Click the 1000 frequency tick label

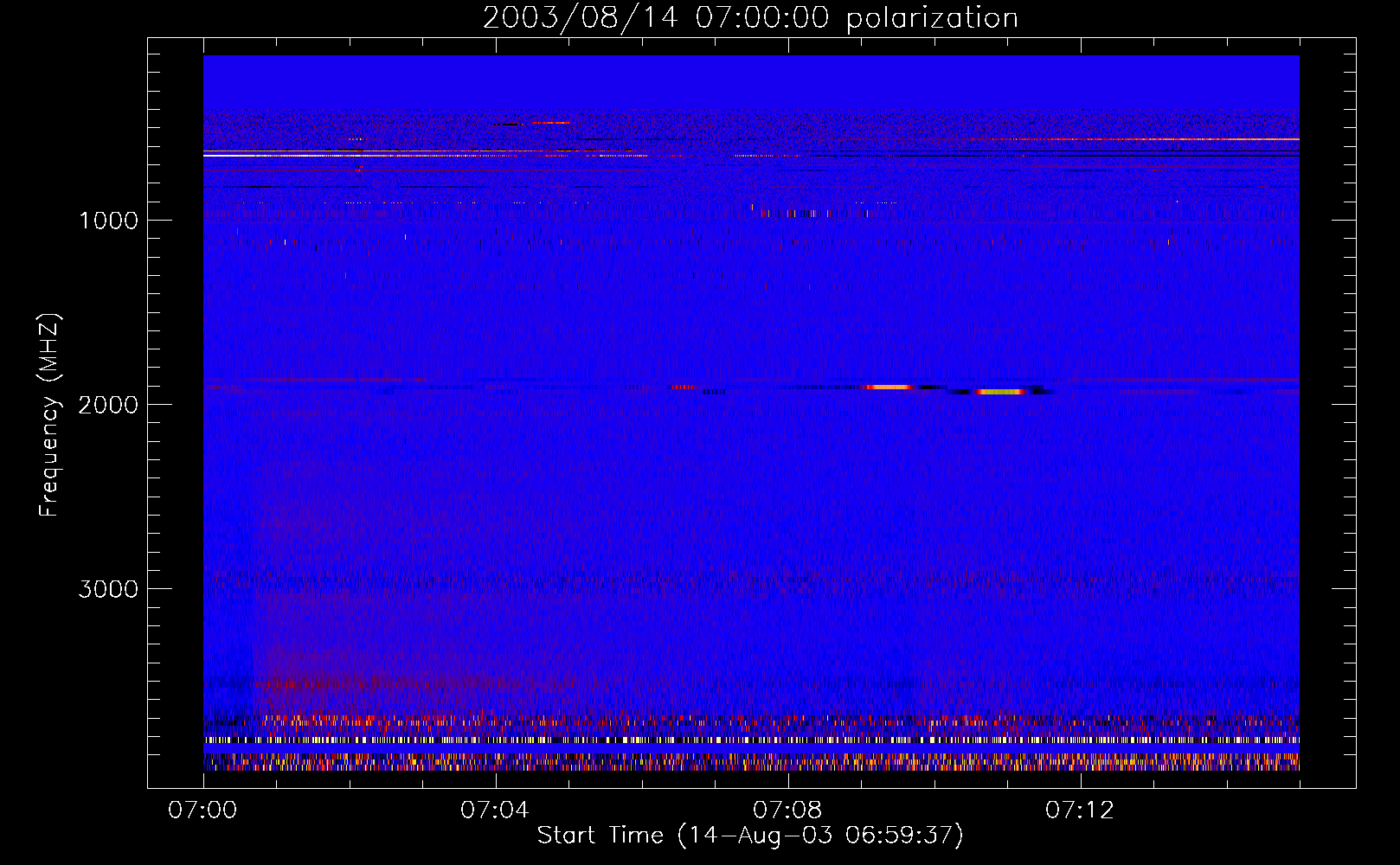tap(109, 221)
